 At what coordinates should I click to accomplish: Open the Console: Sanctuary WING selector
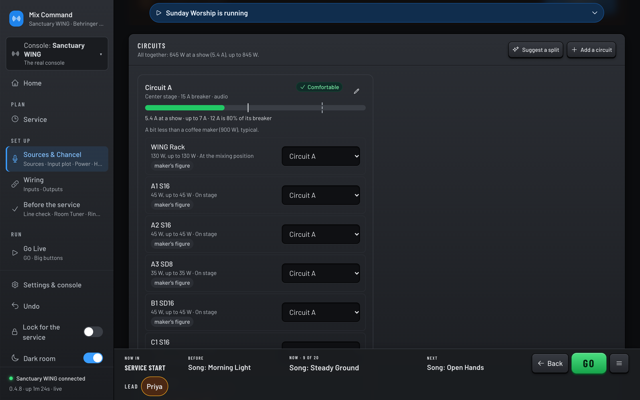[x=57, y=54]
